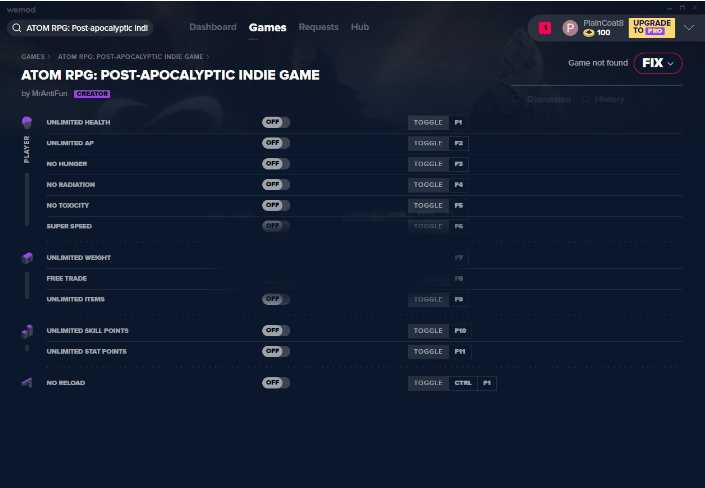
Task: Enable Unlimited Stat Points switch
Action: pyautogui.click(x=276, y=351)
